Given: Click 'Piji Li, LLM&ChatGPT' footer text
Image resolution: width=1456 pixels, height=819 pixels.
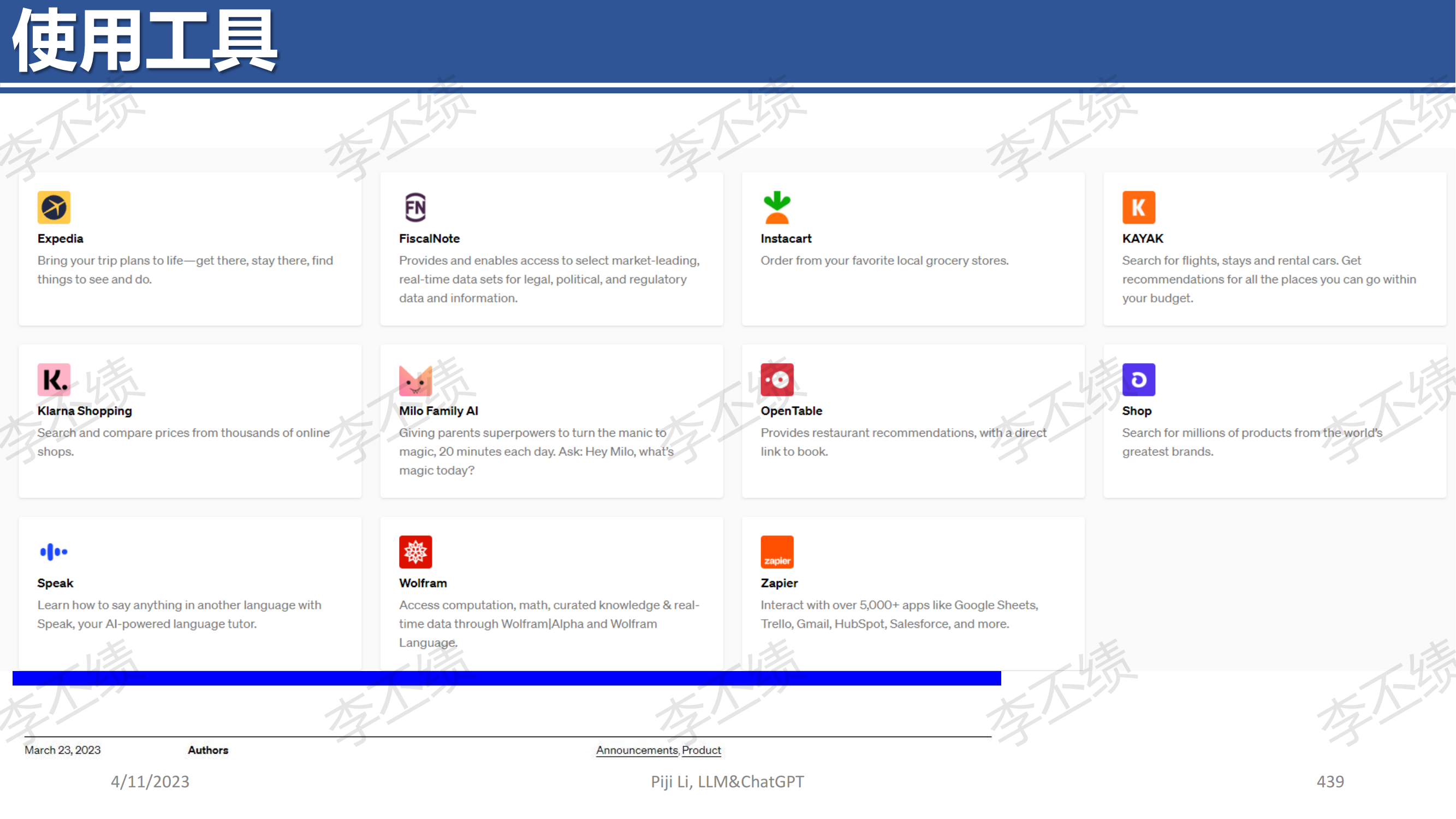Looking at the screenshot, I should [727, 781].
